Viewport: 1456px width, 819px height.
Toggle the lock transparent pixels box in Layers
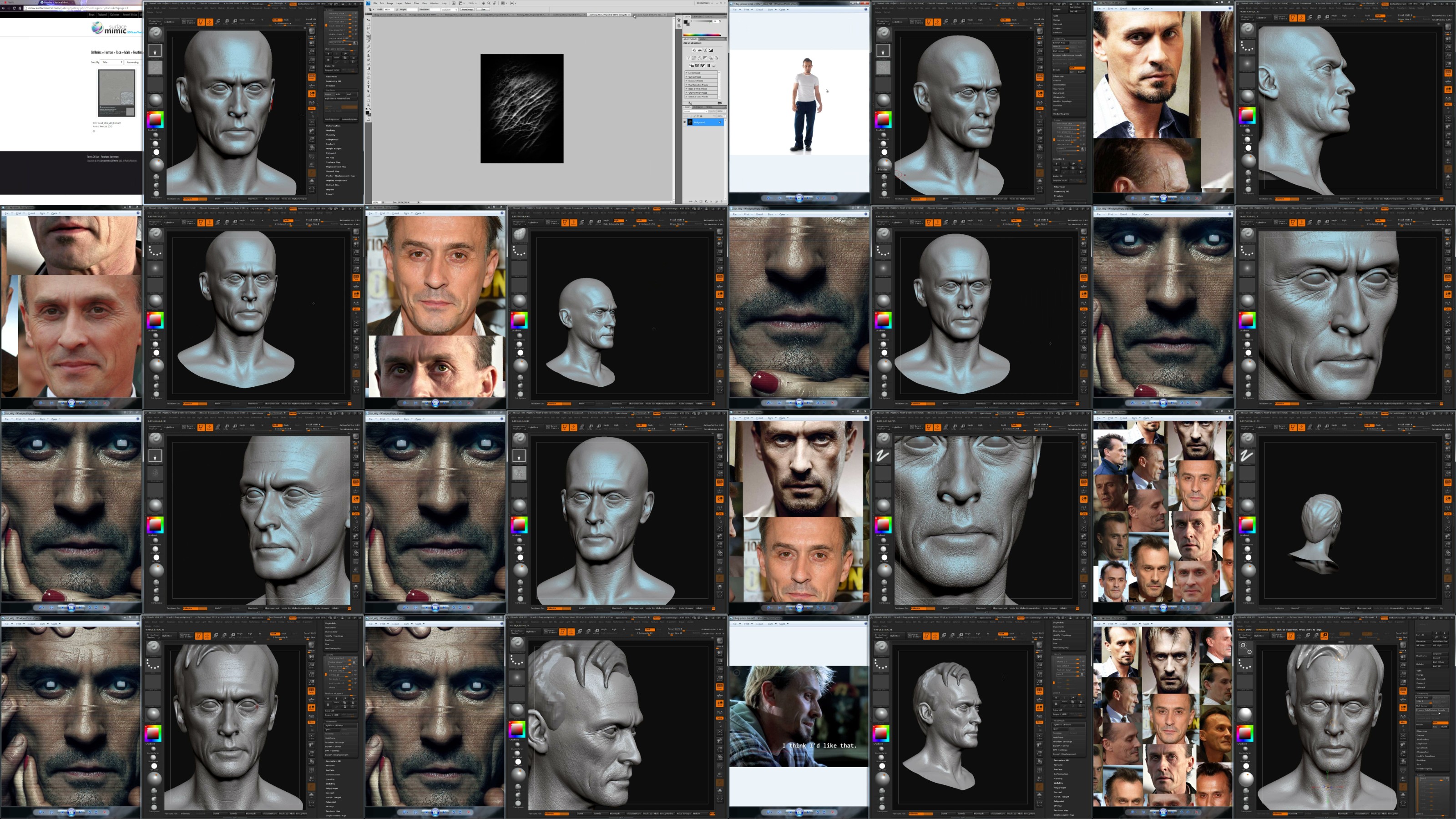(x=691, y=116)
